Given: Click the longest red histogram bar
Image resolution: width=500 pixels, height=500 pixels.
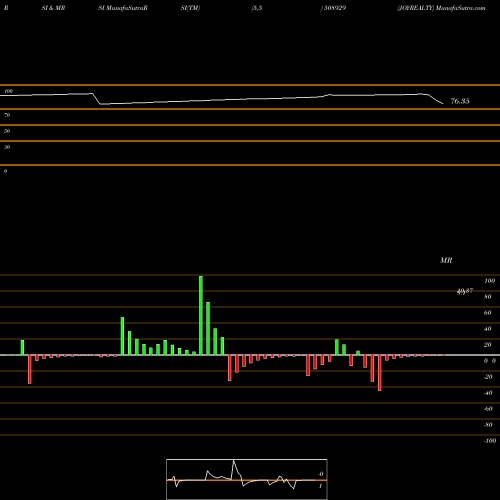Looking at the screenshot, I should tap(380, 373).
